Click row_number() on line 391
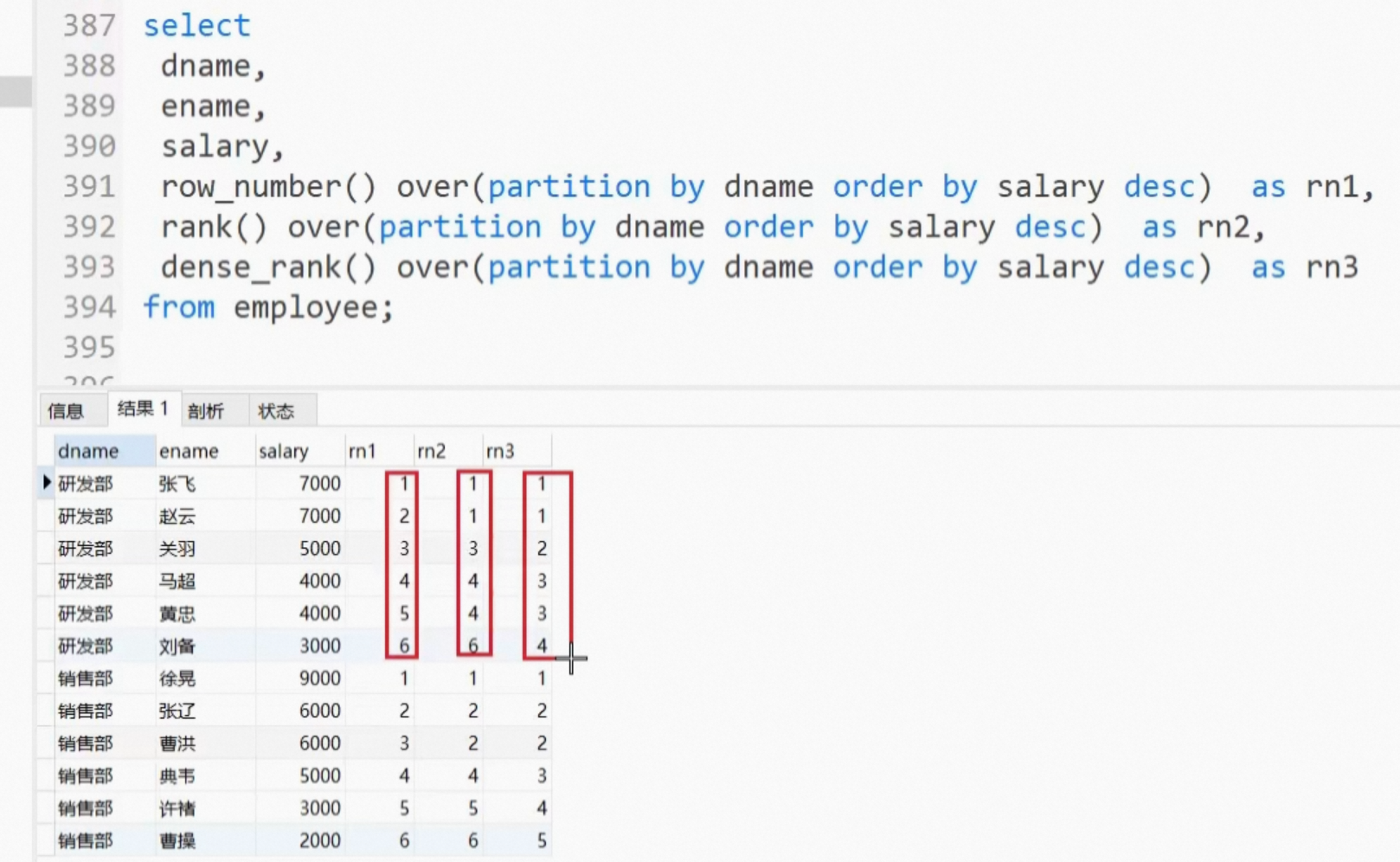The width and height of the screenshot is (1400, 862). pos(269,187)
